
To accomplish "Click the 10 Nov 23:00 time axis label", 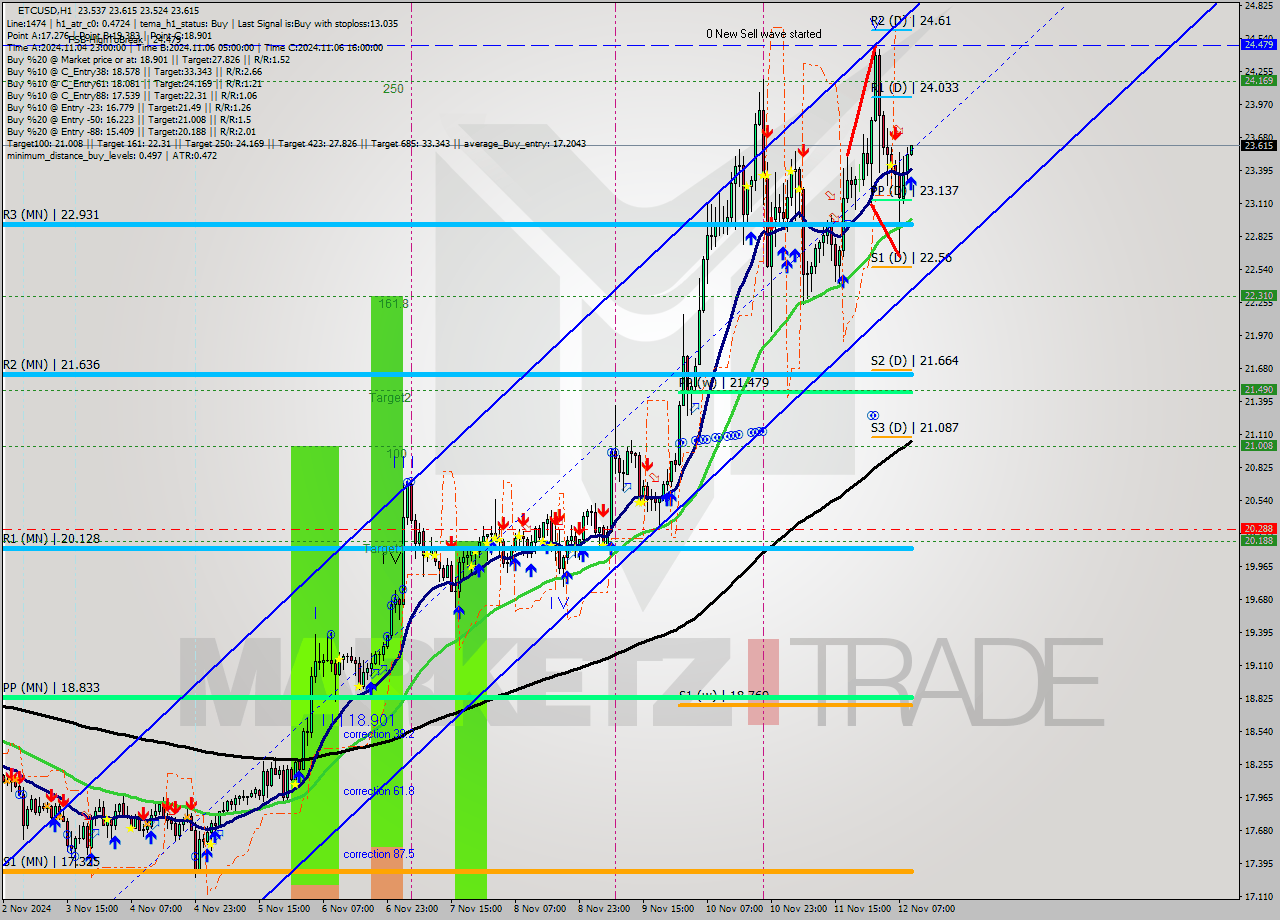I will pos(797,909).
